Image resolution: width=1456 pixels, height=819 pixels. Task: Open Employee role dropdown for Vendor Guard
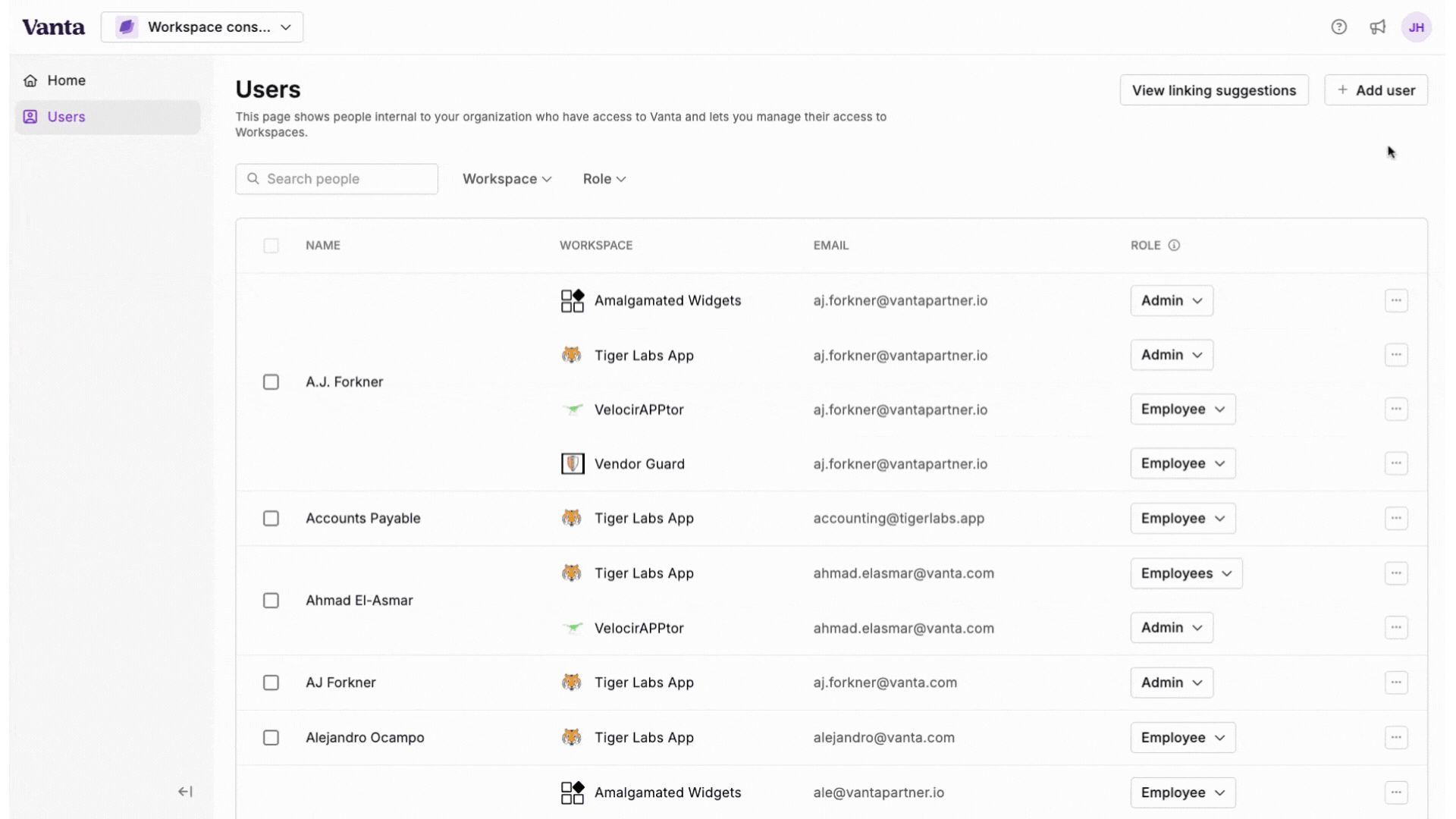[1183, 463]
